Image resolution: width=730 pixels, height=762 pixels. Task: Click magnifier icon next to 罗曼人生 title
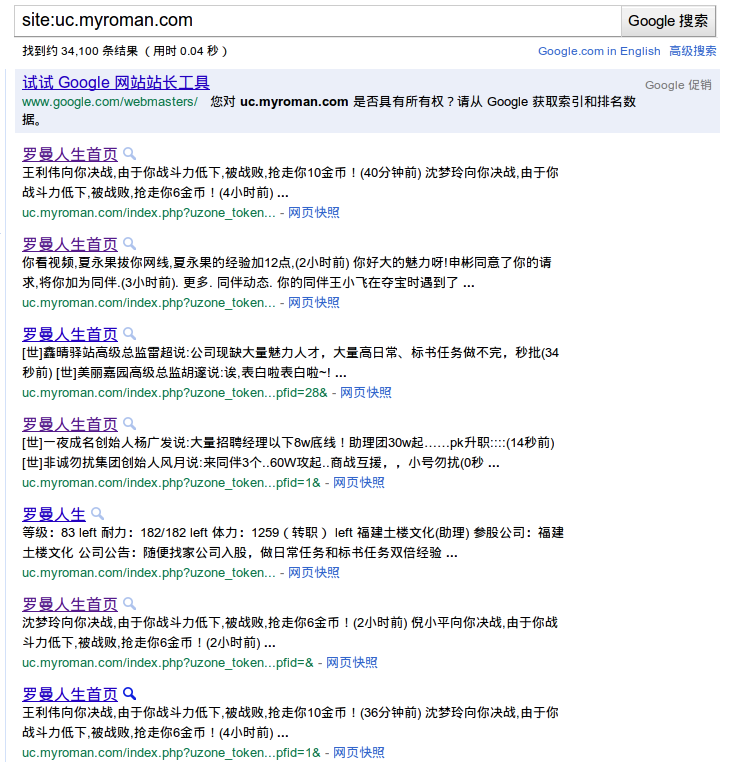(x=97, y=514)
